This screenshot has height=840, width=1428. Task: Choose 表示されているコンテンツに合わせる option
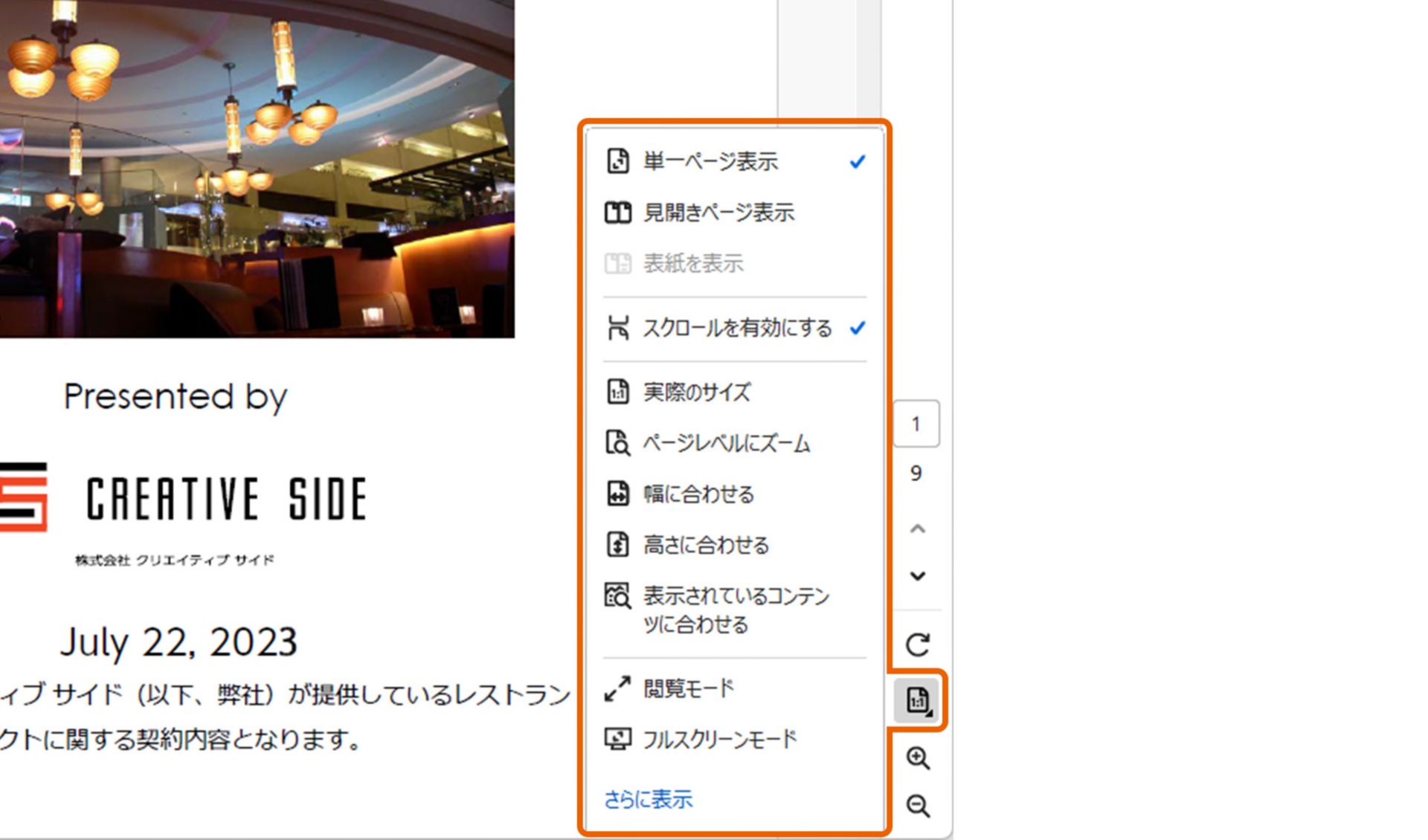coord(735,610)
